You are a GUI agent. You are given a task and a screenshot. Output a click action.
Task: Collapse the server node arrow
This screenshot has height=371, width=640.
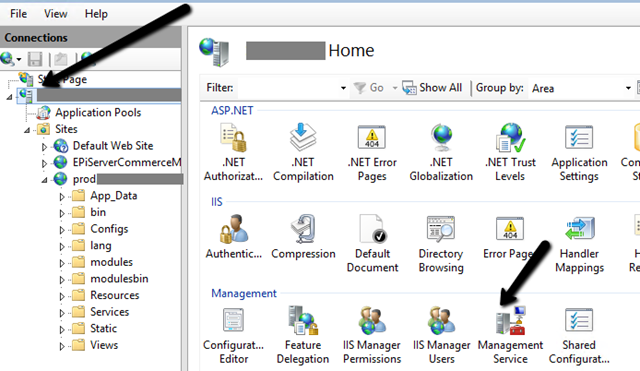9,97
